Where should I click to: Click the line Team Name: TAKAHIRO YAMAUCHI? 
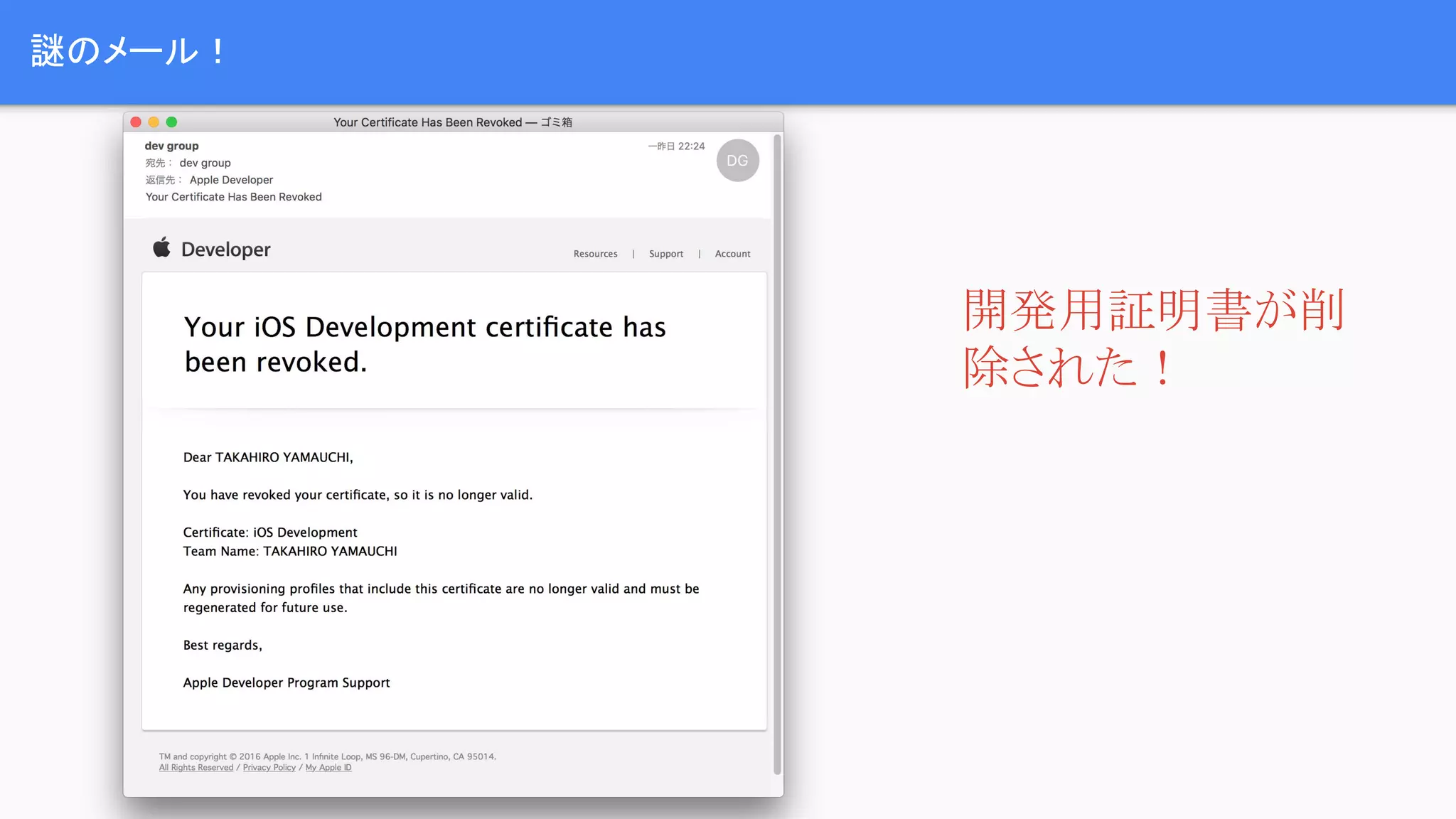click(290, 551)
